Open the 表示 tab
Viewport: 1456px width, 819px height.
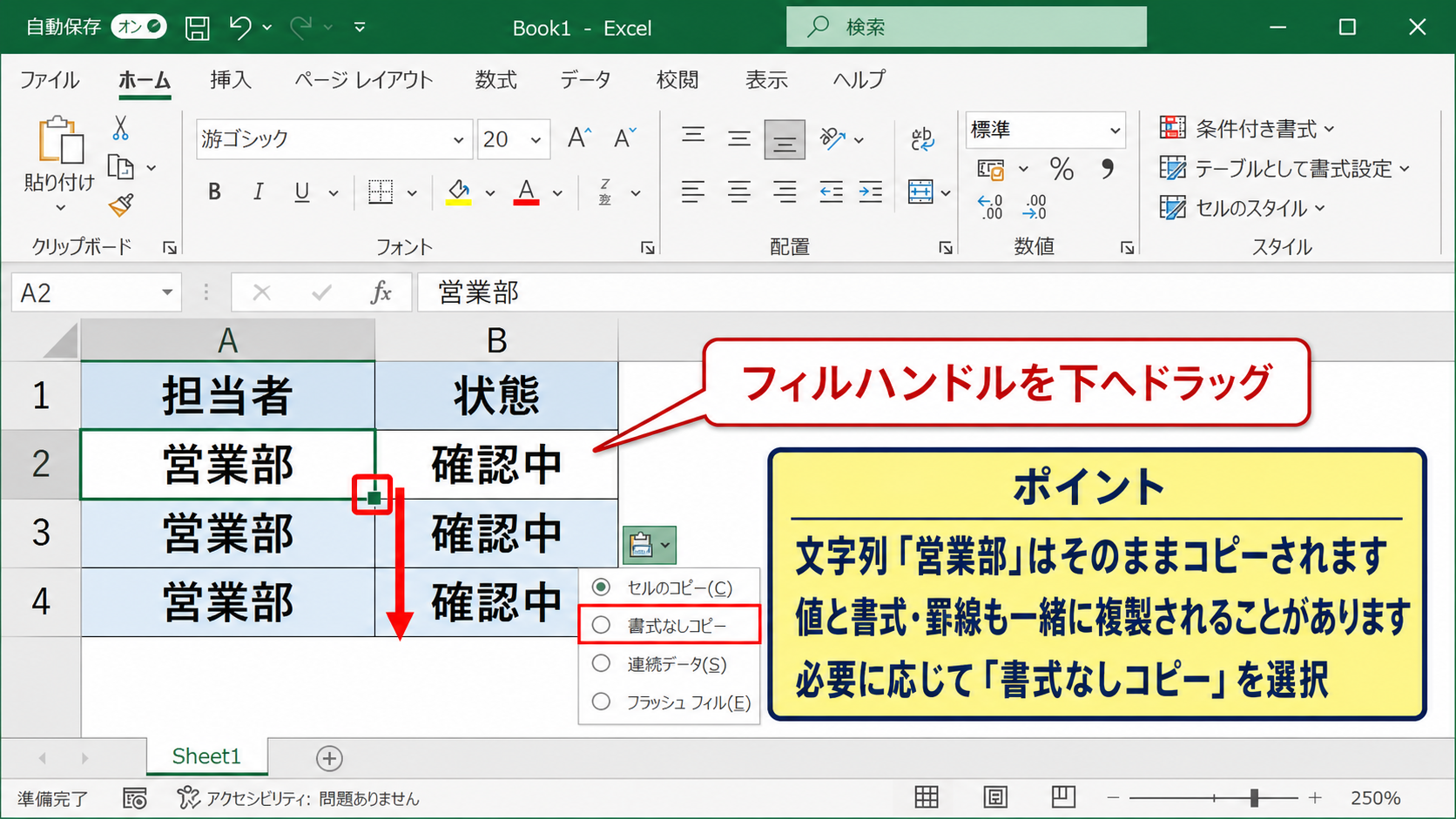click(x=766, y=80)
